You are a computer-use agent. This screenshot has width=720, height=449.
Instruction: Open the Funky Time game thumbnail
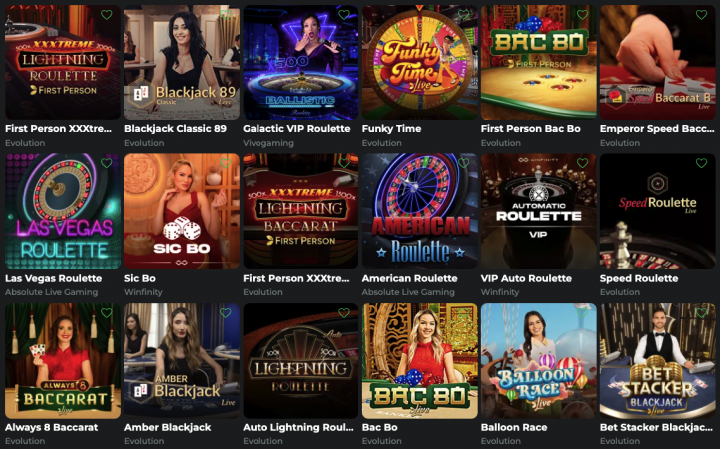420,62
